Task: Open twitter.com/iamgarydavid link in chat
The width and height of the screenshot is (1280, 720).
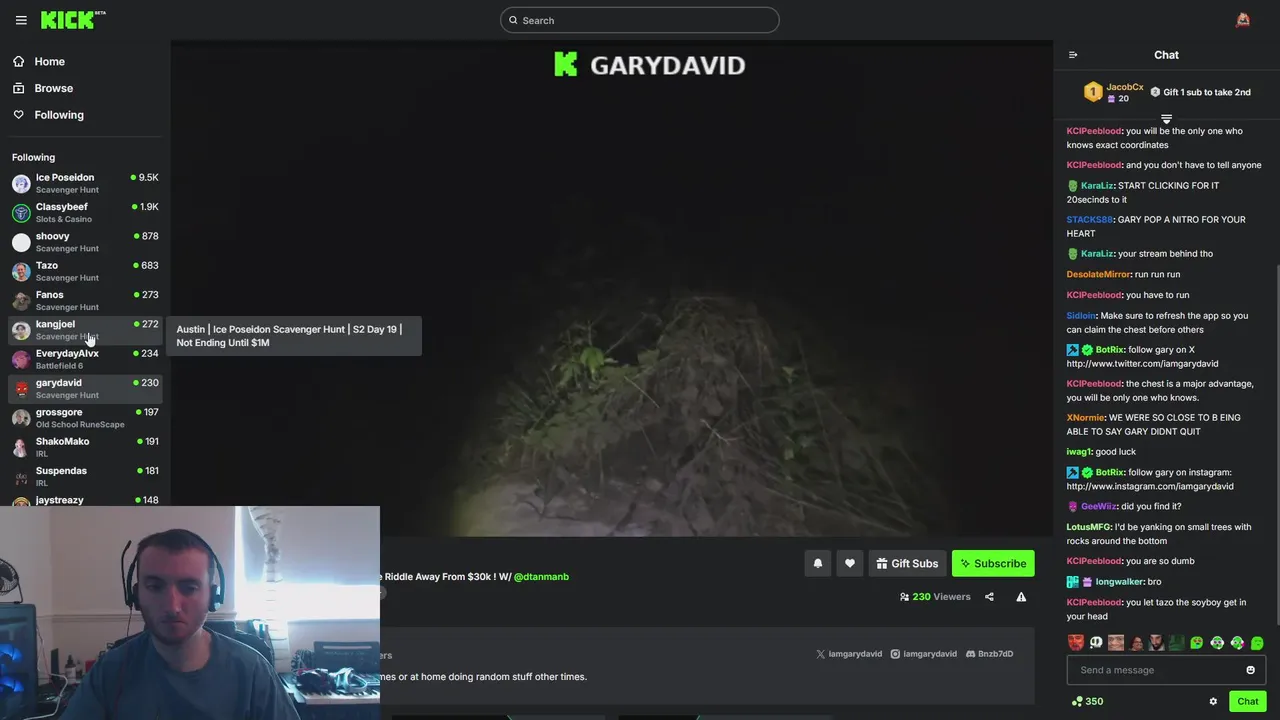Action: (x=1142, y=364)
